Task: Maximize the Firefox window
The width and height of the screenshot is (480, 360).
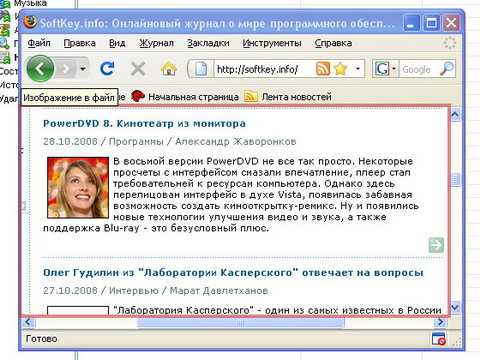Action: point(431,23)
